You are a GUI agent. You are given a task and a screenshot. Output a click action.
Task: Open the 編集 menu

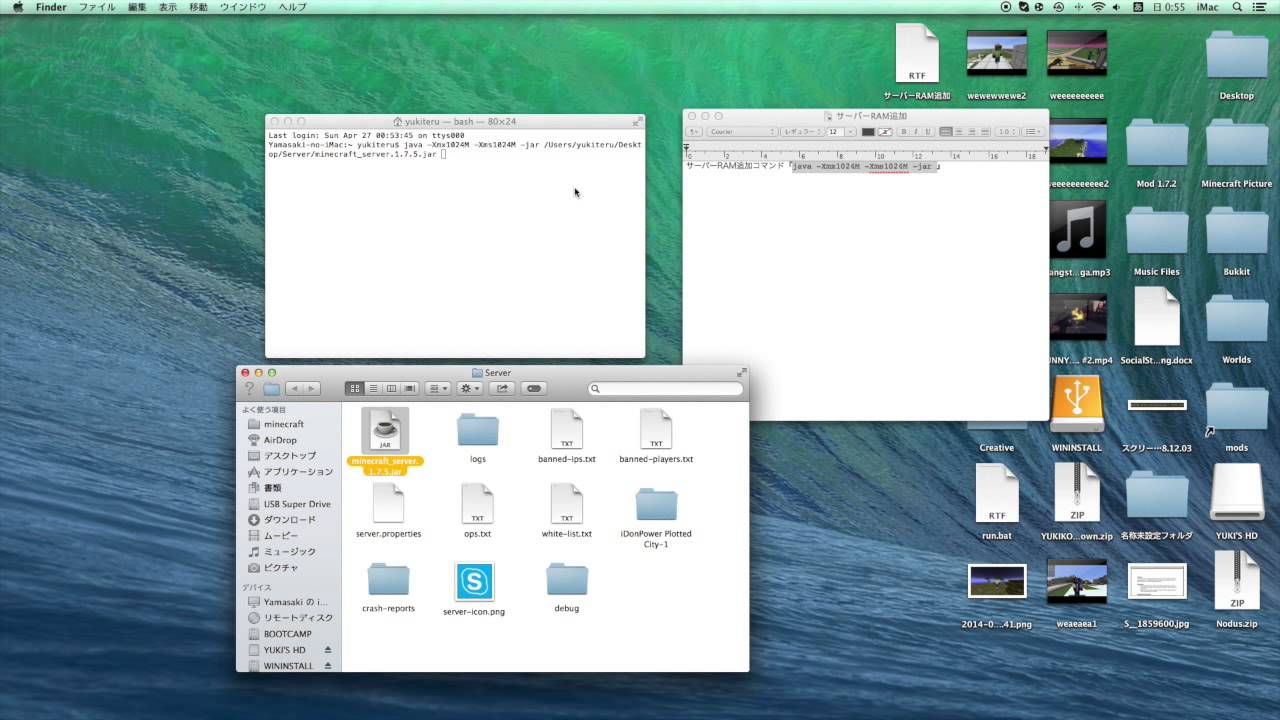coord(137,7)
